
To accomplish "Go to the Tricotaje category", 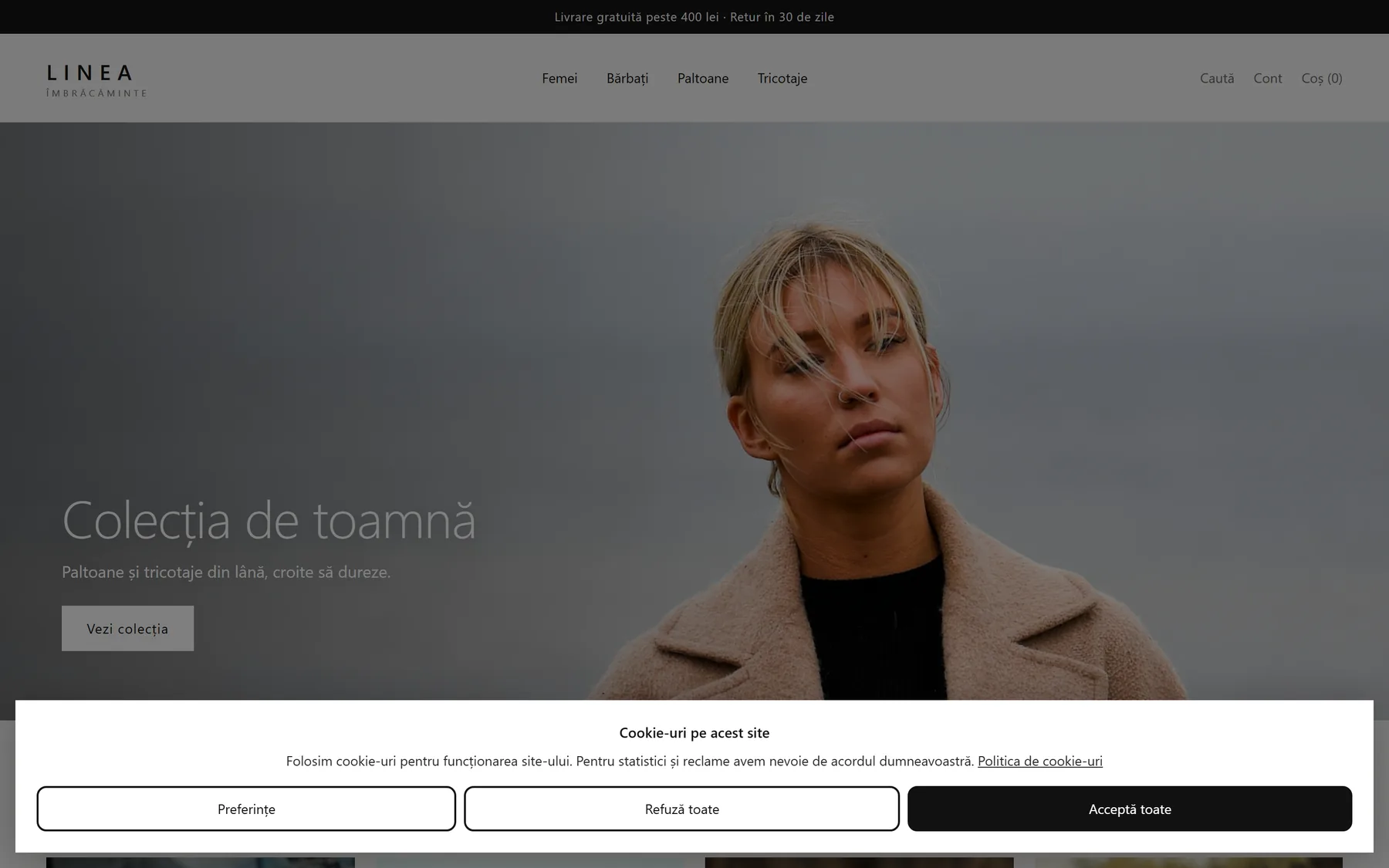I will tap(782, 78).
